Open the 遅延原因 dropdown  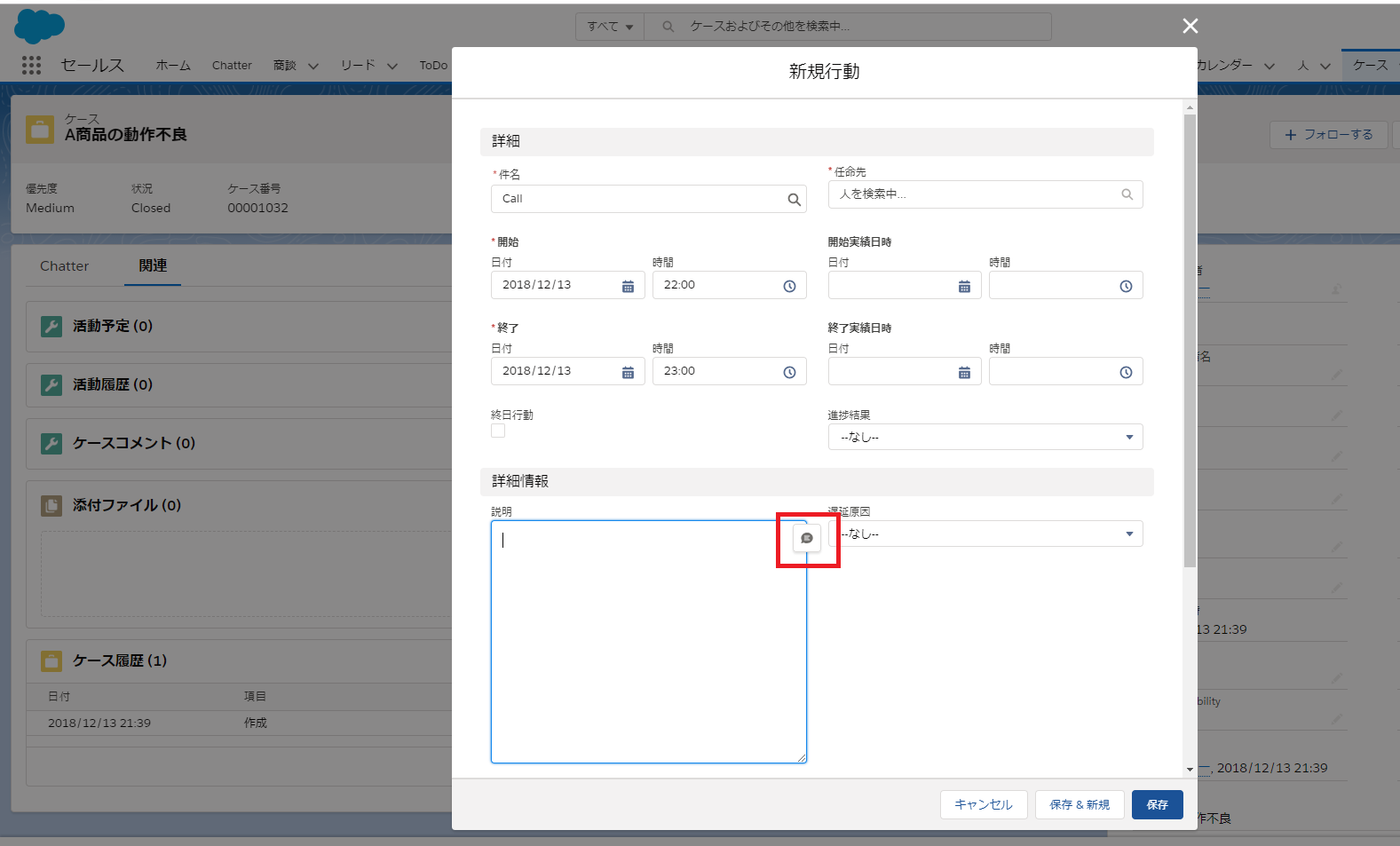(985, 534)
